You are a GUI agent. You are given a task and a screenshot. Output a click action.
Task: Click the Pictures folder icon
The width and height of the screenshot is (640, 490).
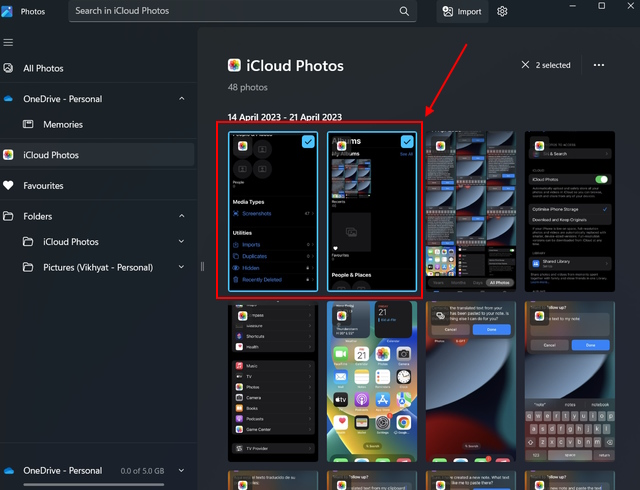pyautogui.click(x=28, y=267)
